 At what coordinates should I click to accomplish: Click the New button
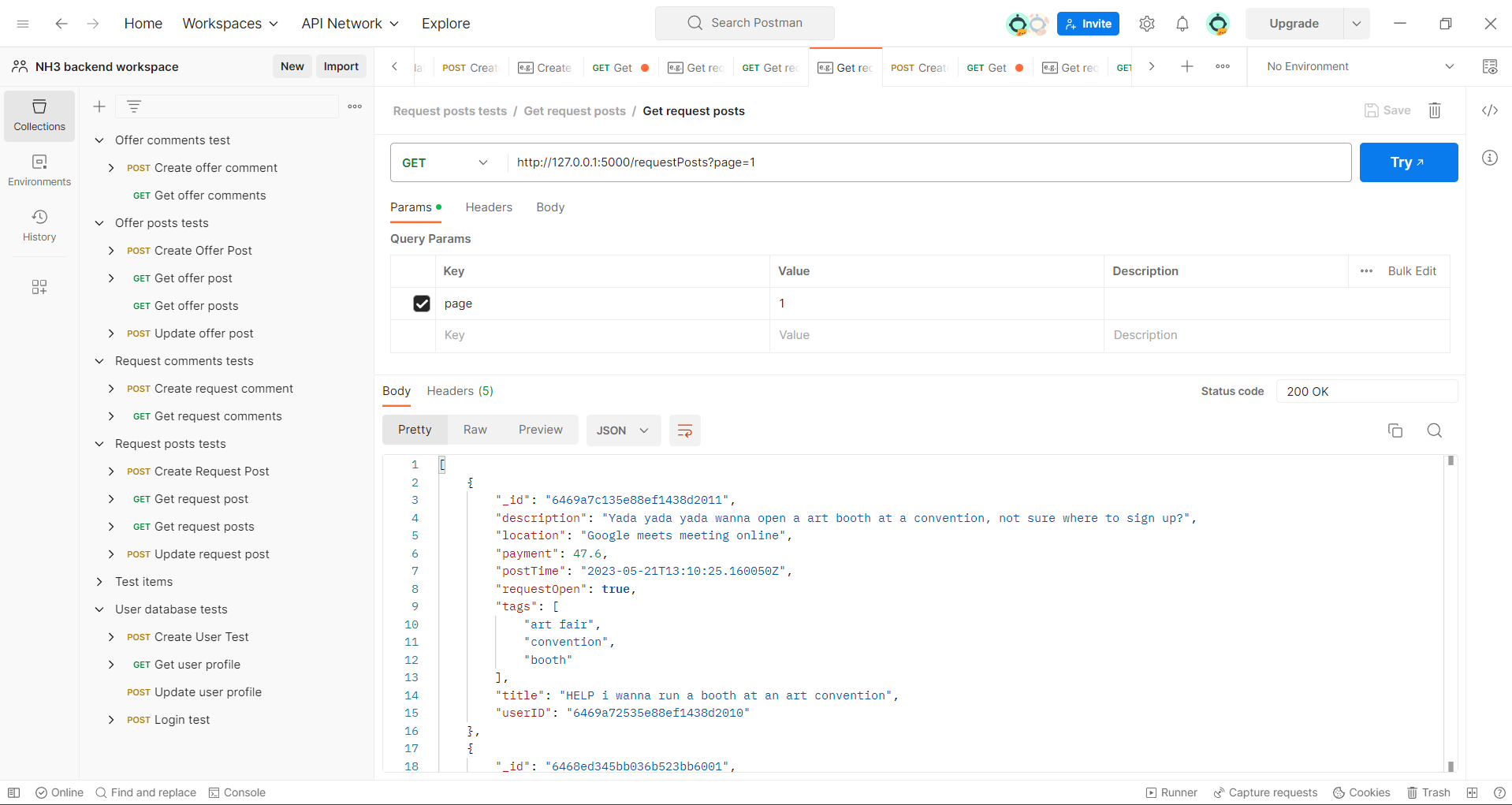[292, 66]
